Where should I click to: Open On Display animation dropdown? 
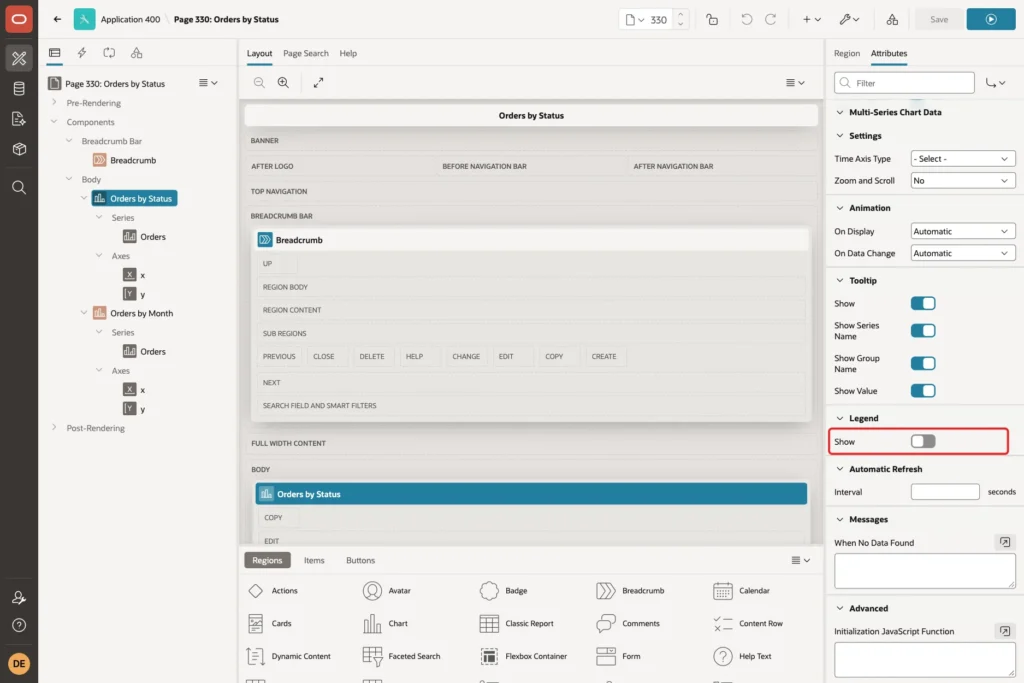tap(963, 231)
